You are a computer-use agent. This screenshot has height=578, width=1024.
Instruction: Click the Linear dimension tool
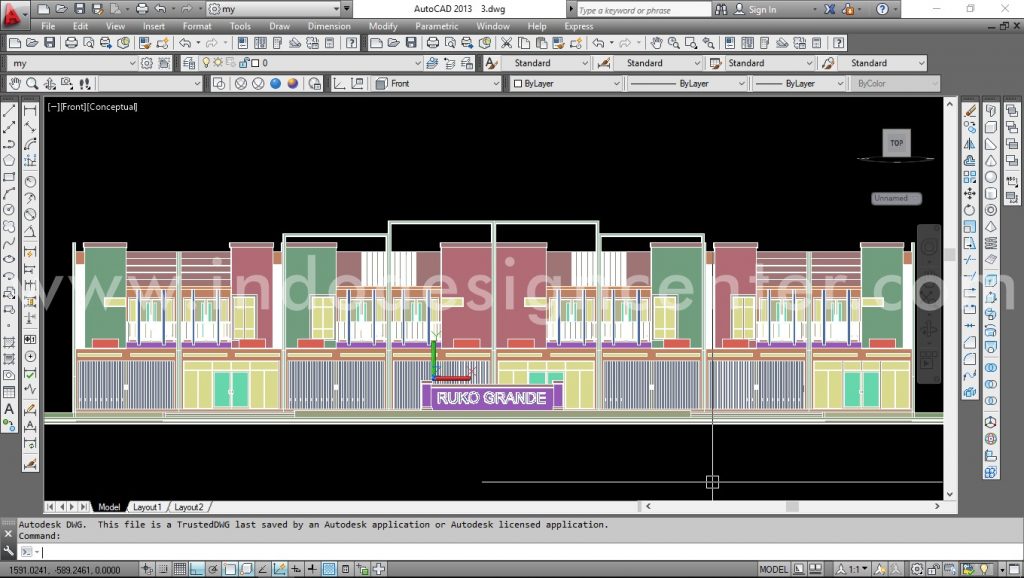30,111
